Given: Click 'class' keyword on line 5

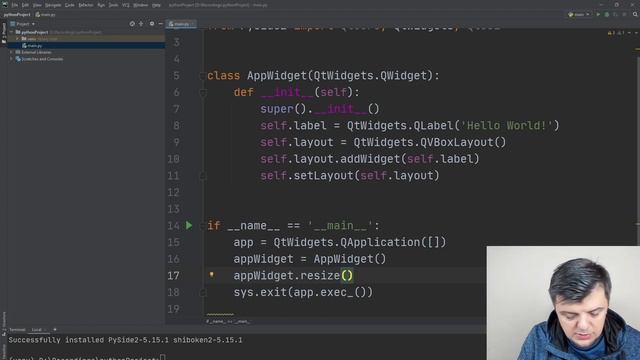Looking at the screenshot, I should 223,76.
